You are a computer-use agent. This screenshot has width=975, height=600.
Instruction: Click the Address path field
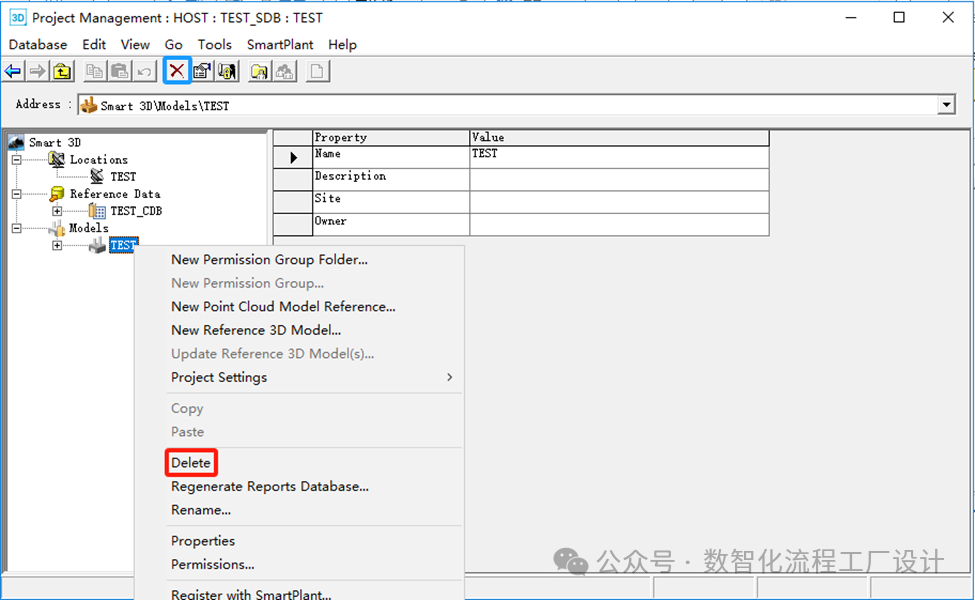[x=507, y=105]
